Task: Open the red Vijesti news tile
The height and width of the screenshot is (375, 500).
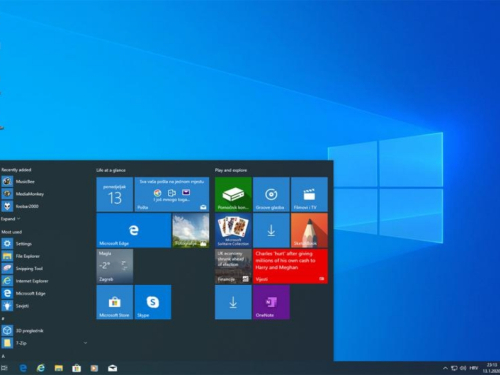Action: click(290, 266)
